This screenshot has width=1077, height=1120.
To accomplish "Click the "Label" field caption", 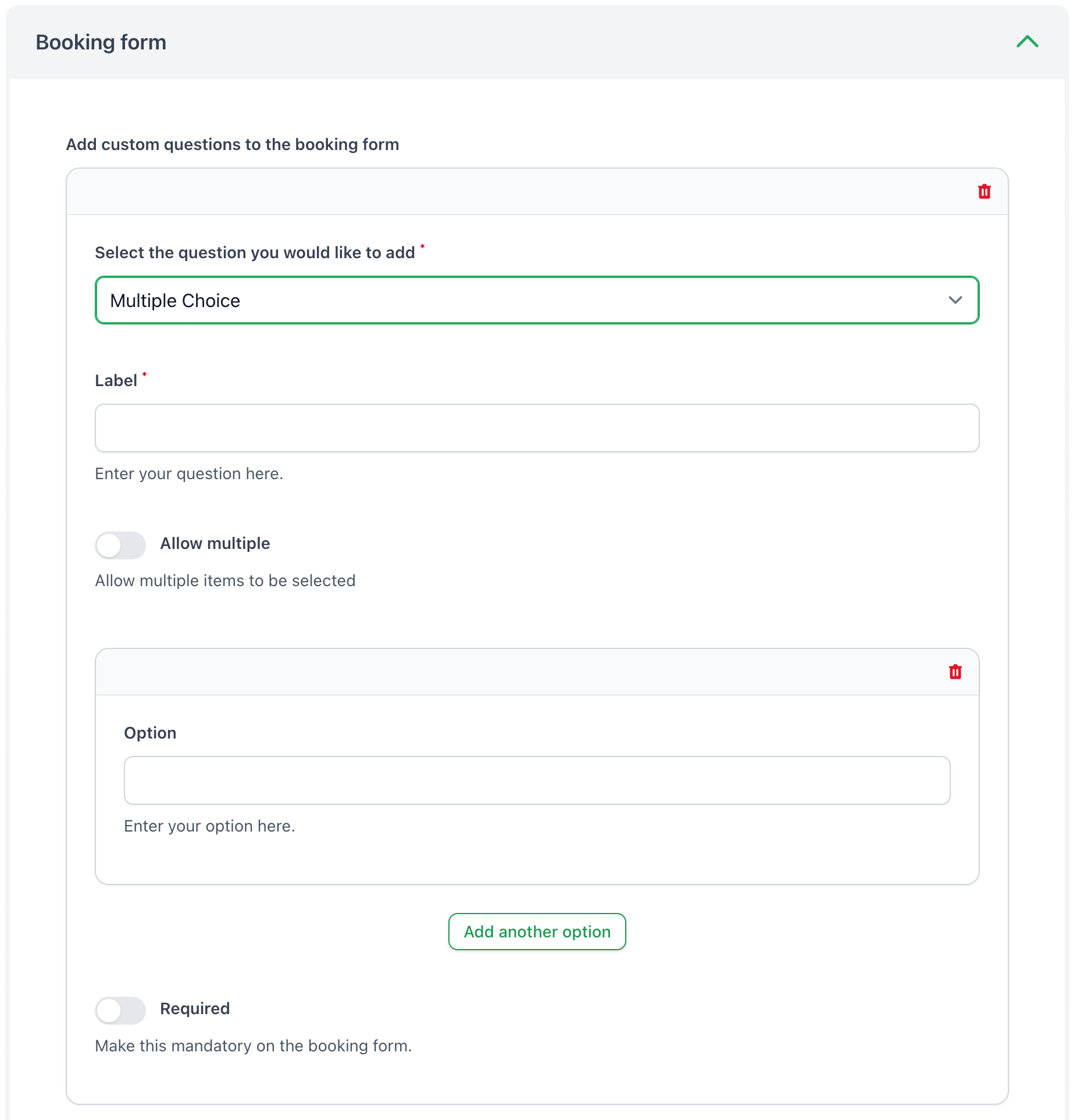I will pyautogui.click(x=116, y=381).
